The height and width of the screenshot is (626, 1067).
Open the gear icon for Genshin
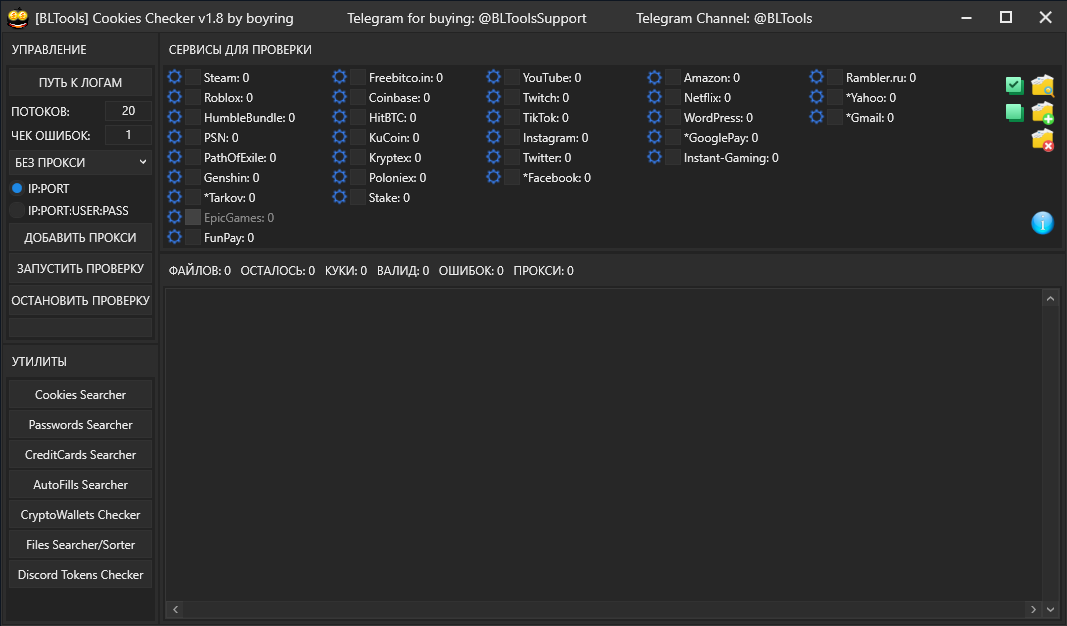point(175,177)
